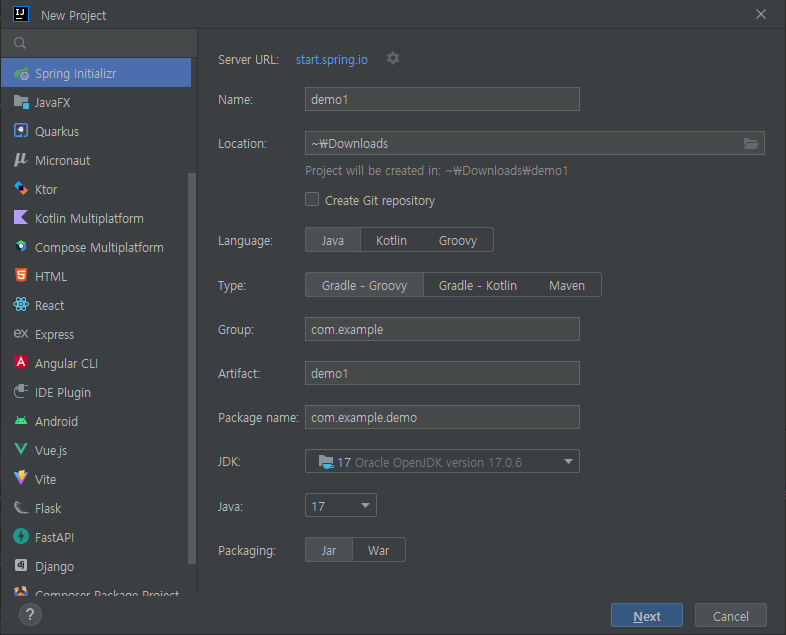Viewport: 786px width, 635px height.
Task: Select the Quarkus project type
Action: click(x=96, y=131)
